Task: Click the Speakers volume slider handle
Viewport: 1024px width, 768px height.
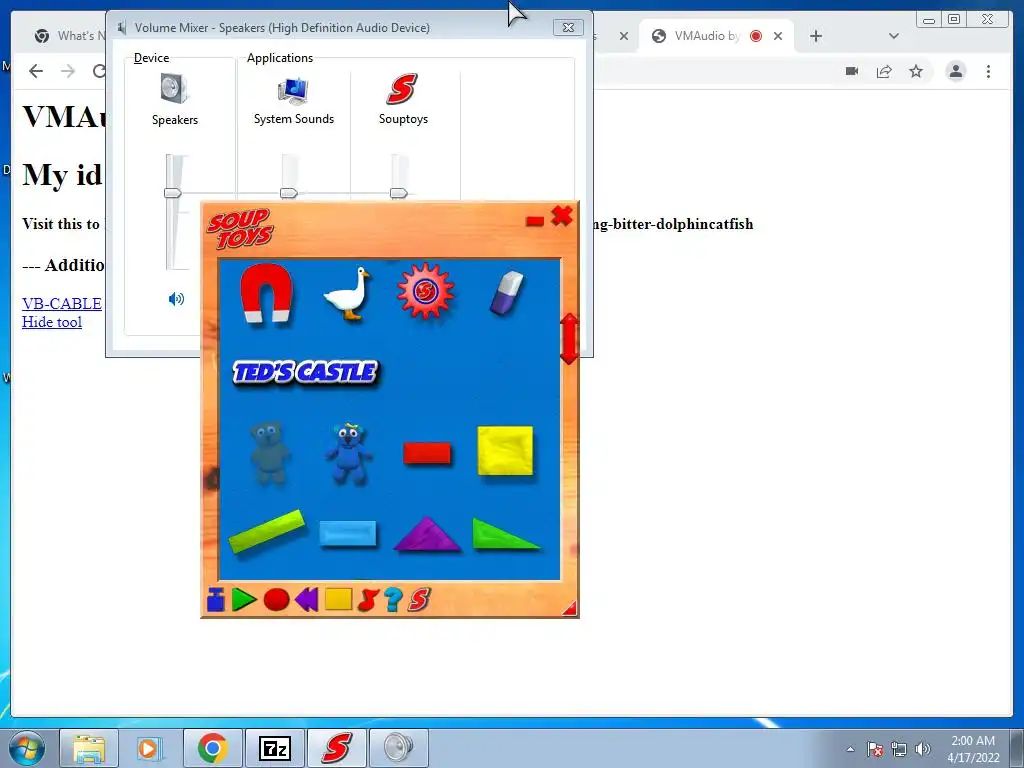Action: [x=172, y=193]
